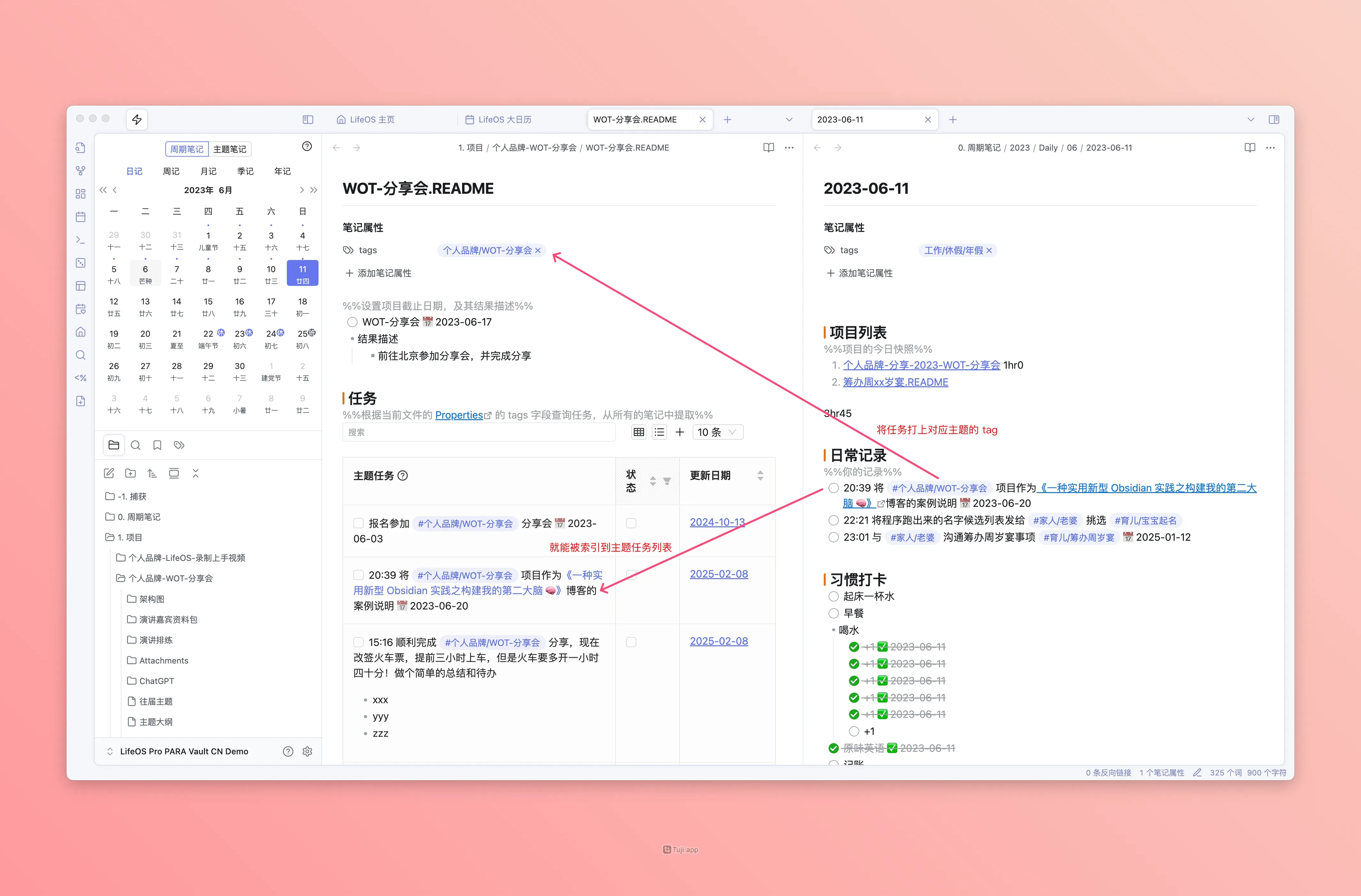Select the 周记 period tab
This screenshot has width=1361, height=896.
coord(171,171)
